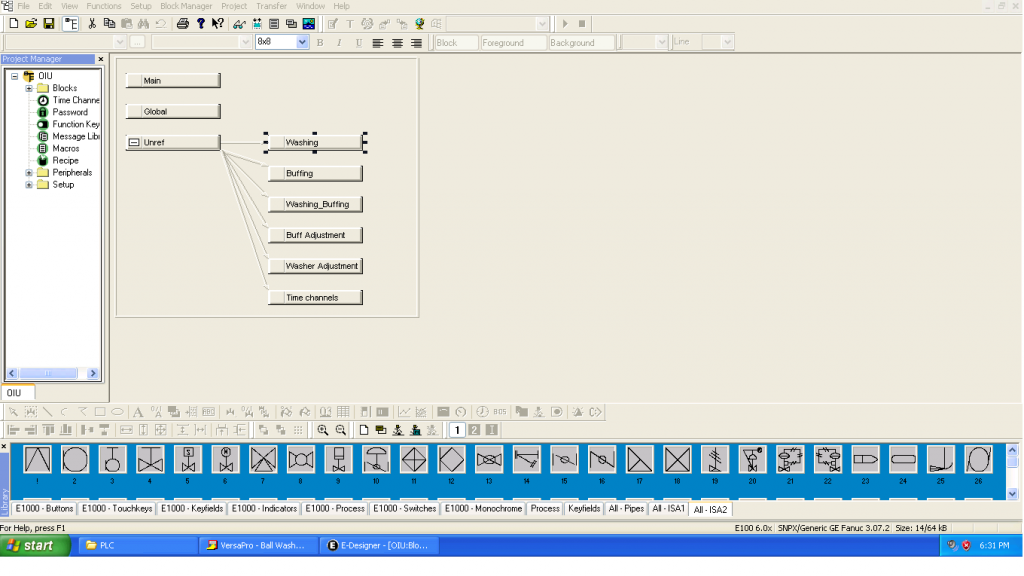Toggle the Project Manager toolbar button

click(70, 24)
